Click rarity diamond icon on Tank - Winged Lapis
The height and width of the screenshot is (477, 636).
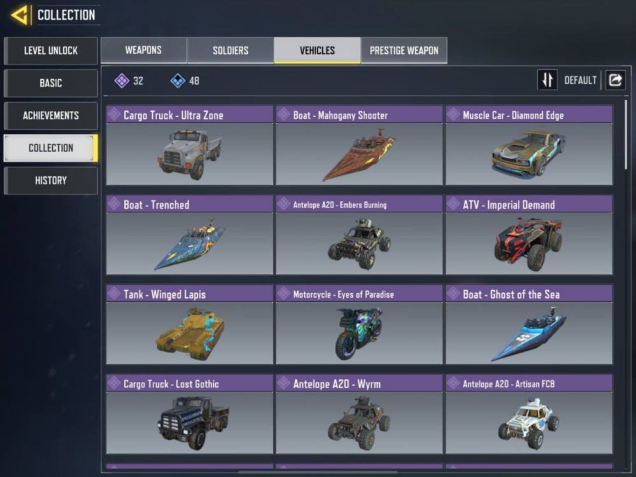click(x=114, y=294)
